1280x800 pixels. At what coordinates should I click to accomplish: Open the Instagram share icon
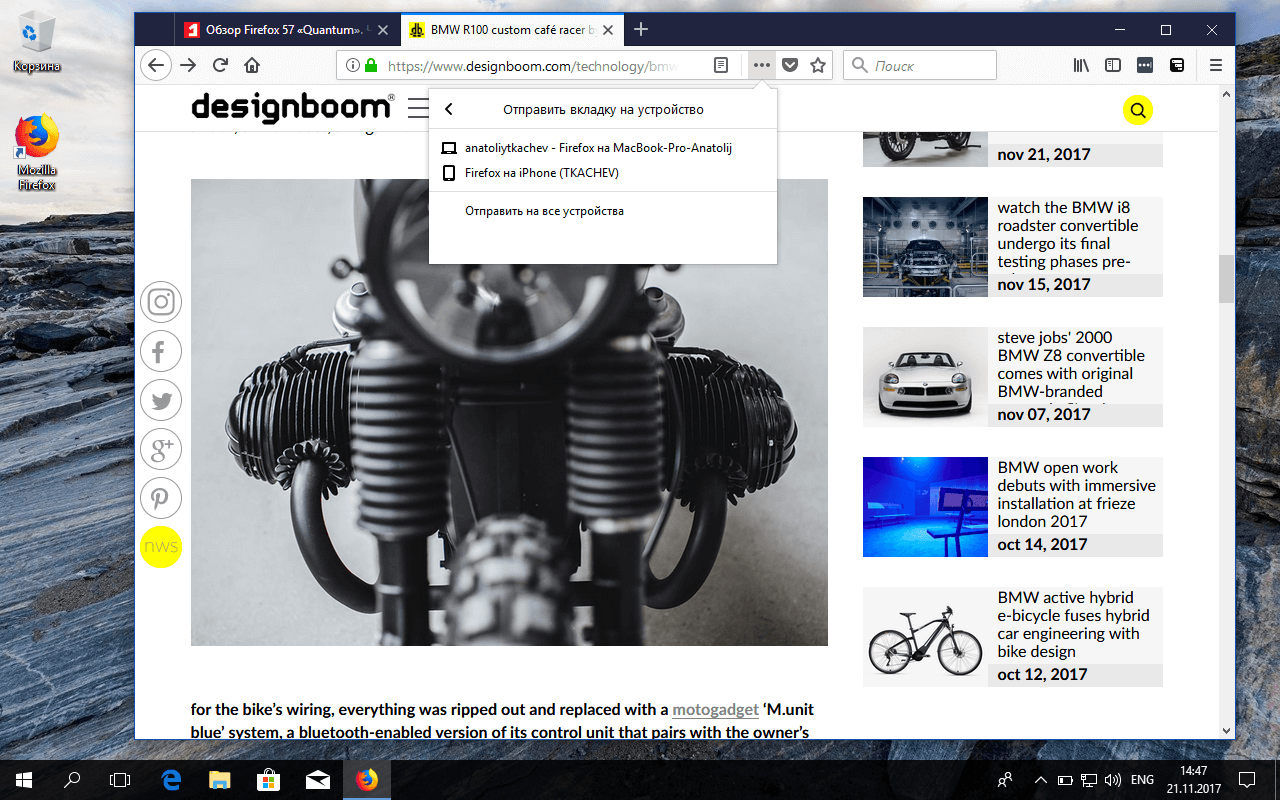point(161,302)
